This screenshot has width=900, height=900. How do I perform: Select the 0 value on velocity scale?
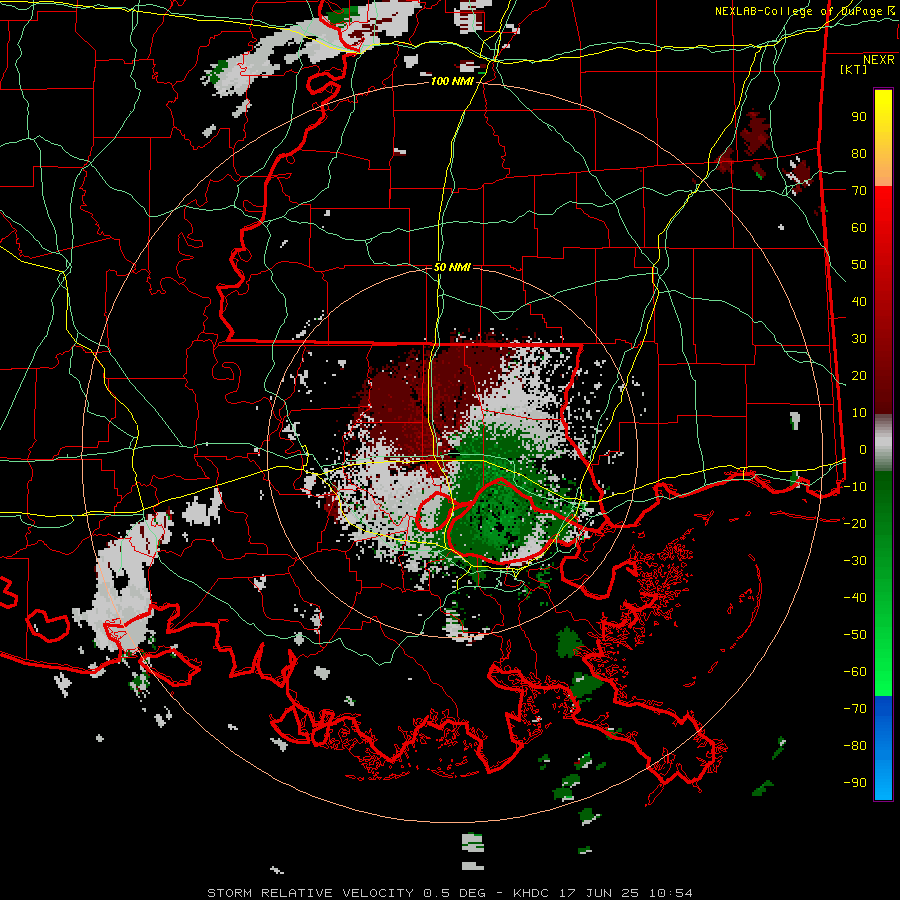point(863,450)
